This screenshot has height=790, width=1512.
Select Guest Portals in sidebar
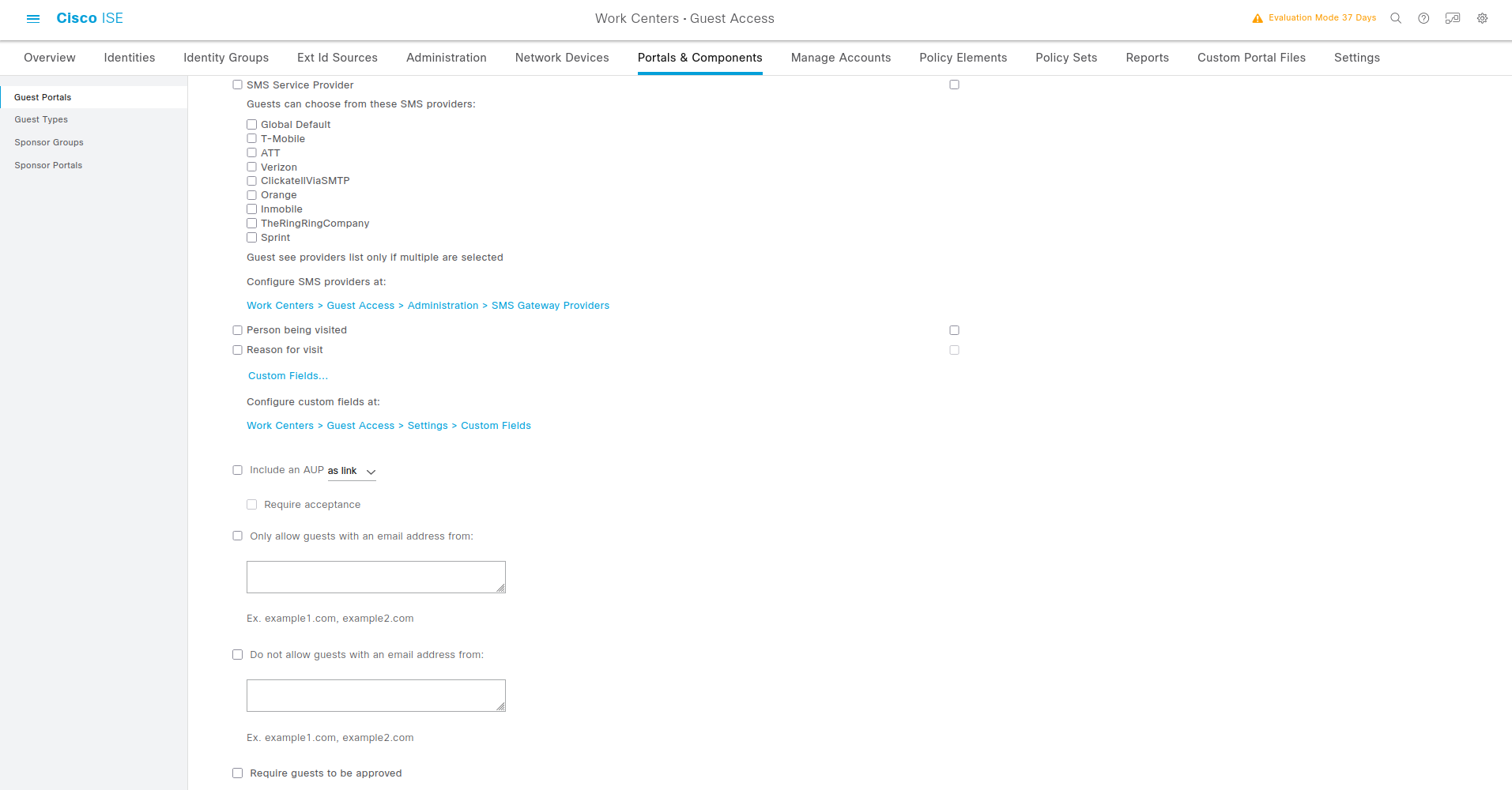tap(93, 97)
